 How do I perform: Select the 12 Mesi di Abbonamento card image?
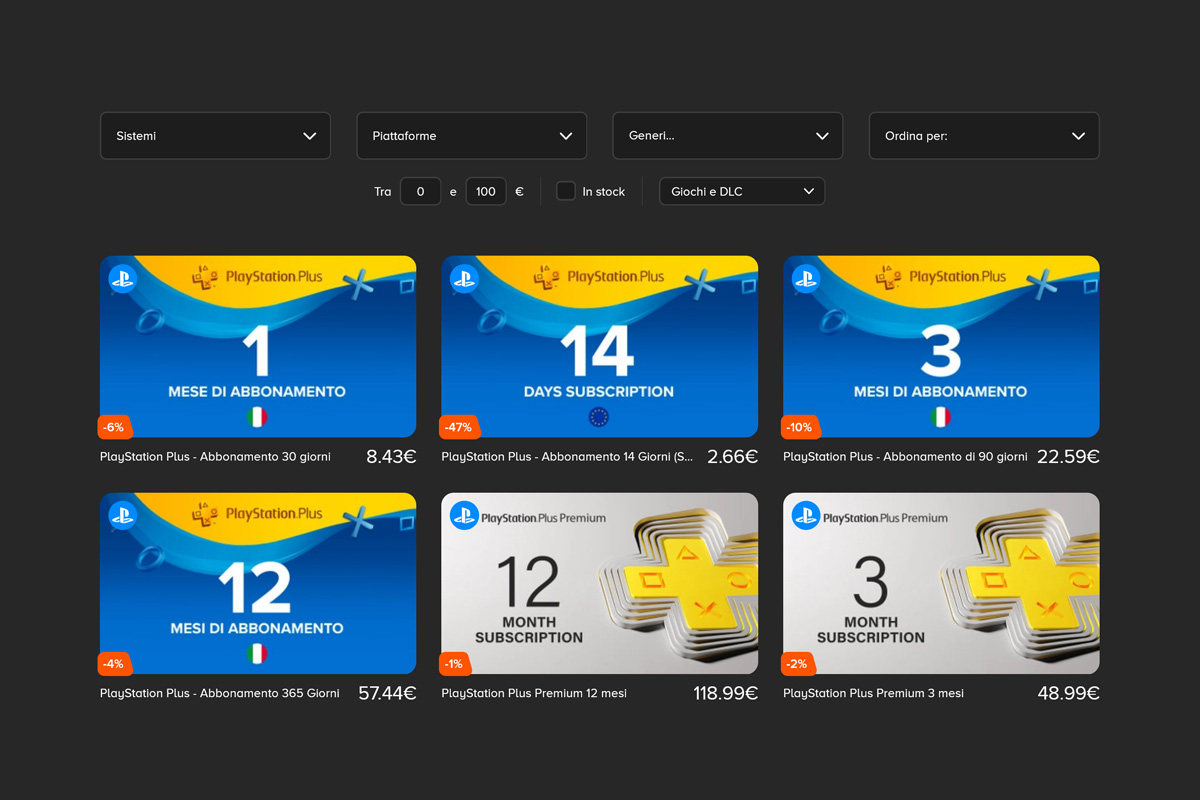(x=257, y=583)
